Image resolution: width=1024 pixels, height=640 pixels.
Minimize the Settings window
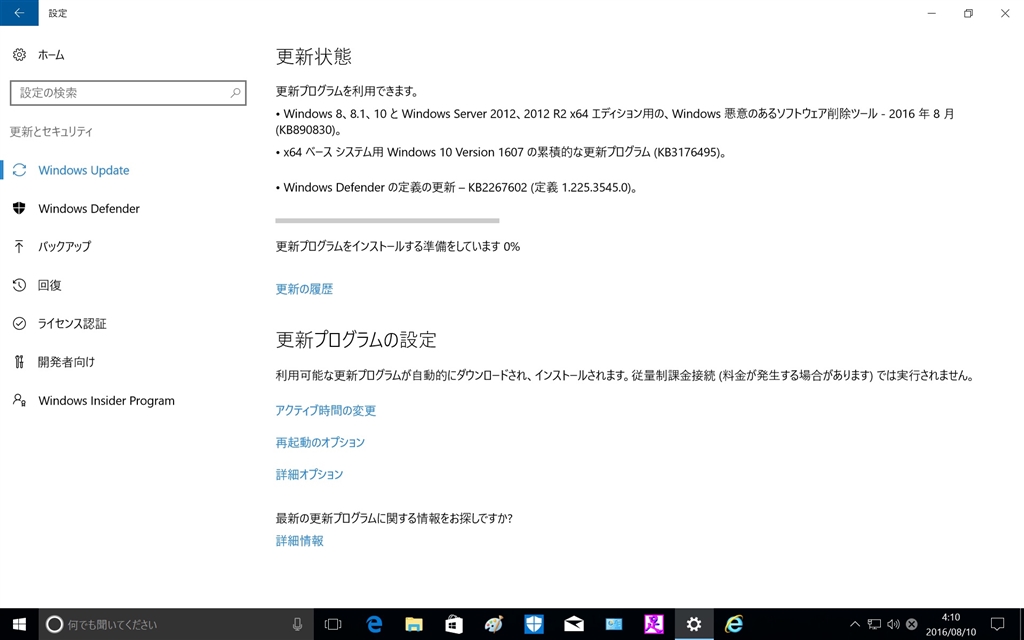pyautogui.click(x=932, y=13)
